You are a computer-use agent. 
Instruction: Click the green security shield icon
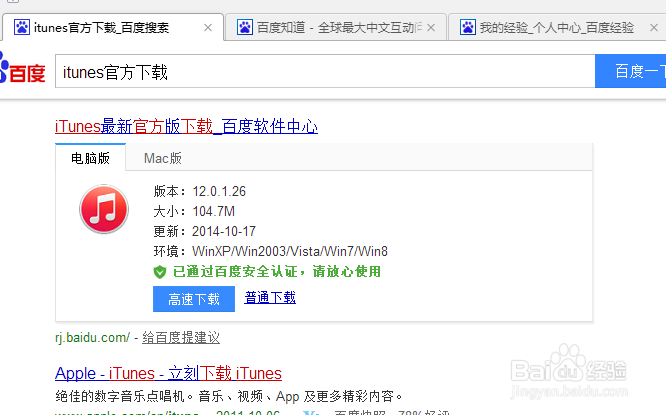click(160, 272)
